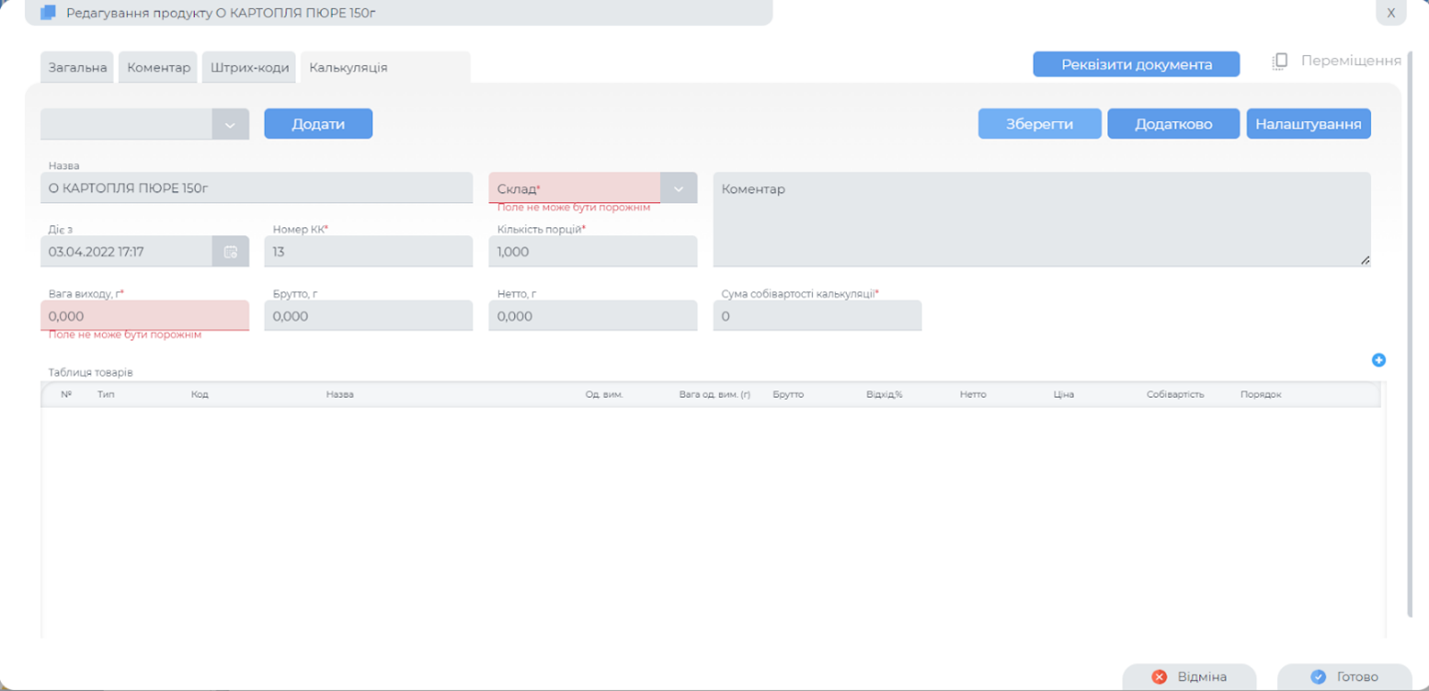Viewport: 1429px width, 691px height.
Task: Click the Зберегти button
Action: (x=1039, y=124)
